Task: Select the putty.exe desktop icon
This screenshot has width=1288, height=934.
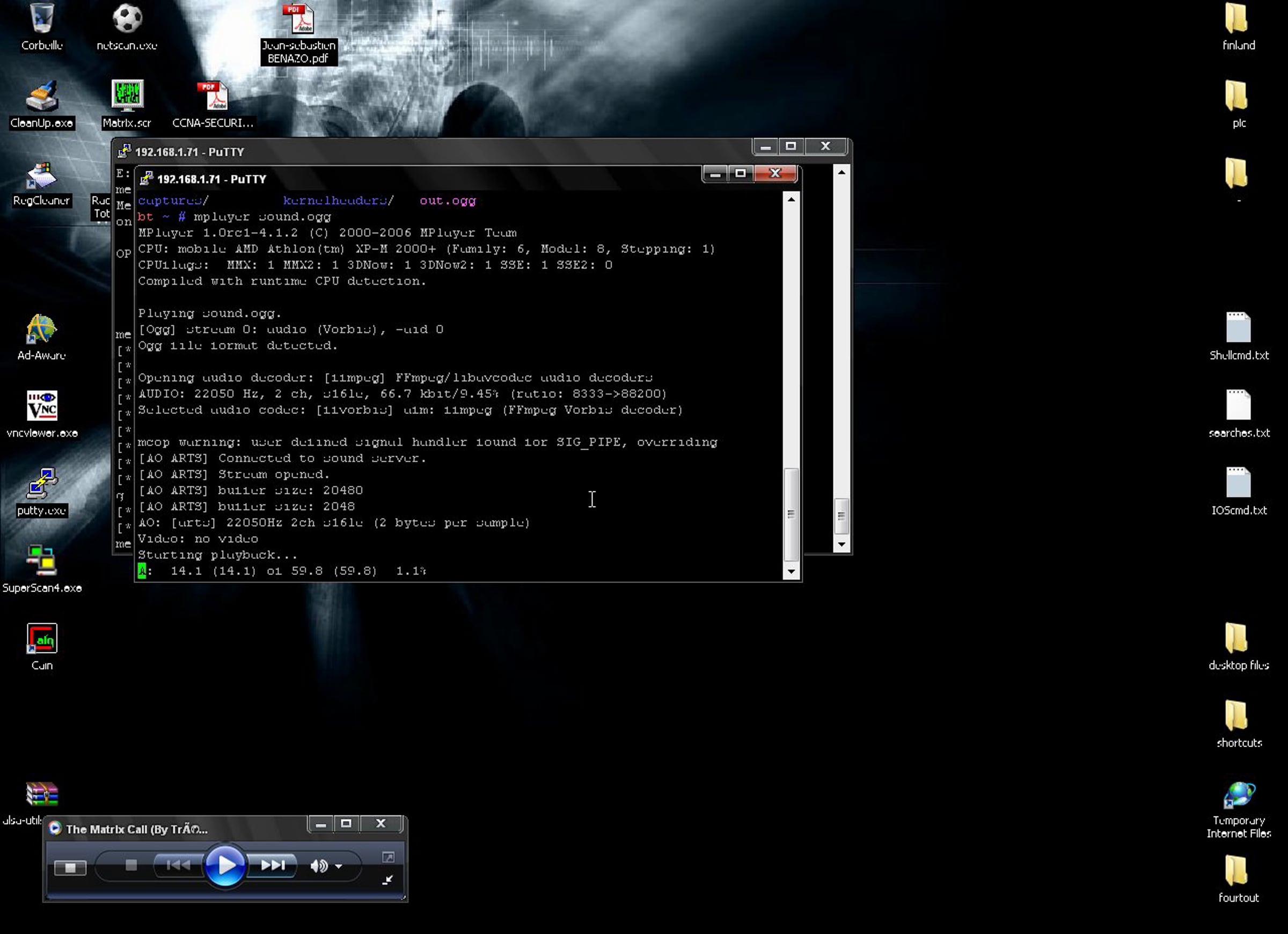Action: 41,484
